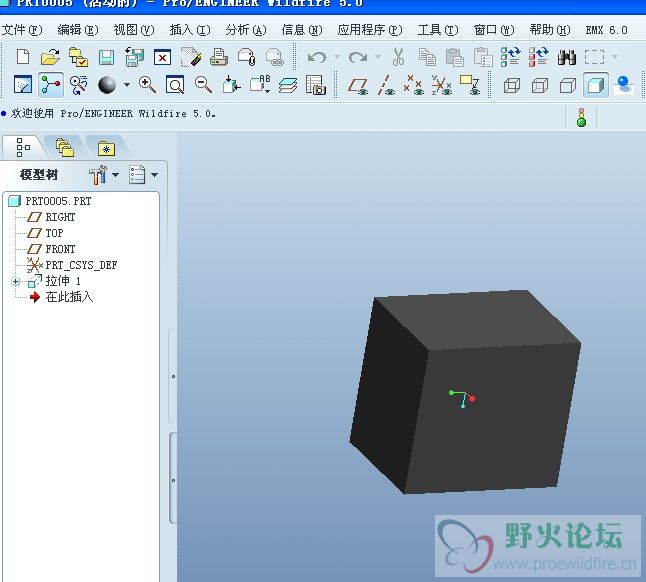
Task: Click the dashed selection box icon
Action: [595, 57]
